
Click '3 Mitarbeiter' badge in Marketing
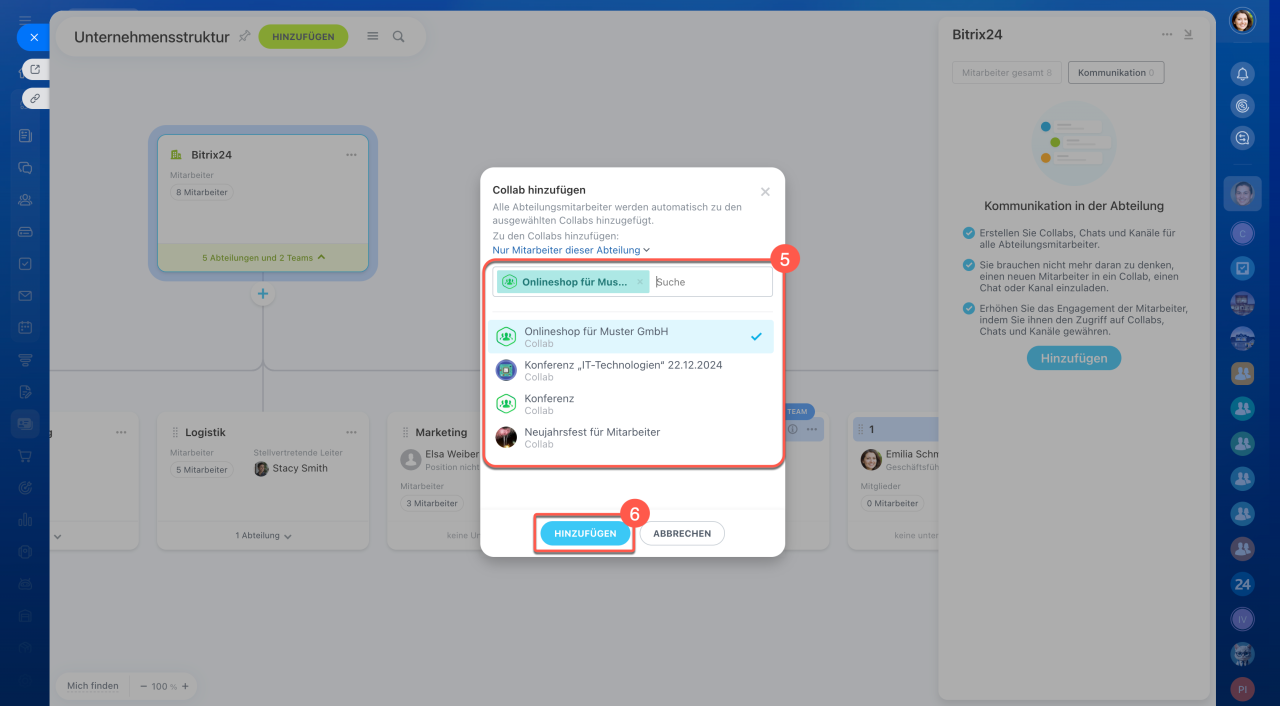432,504
